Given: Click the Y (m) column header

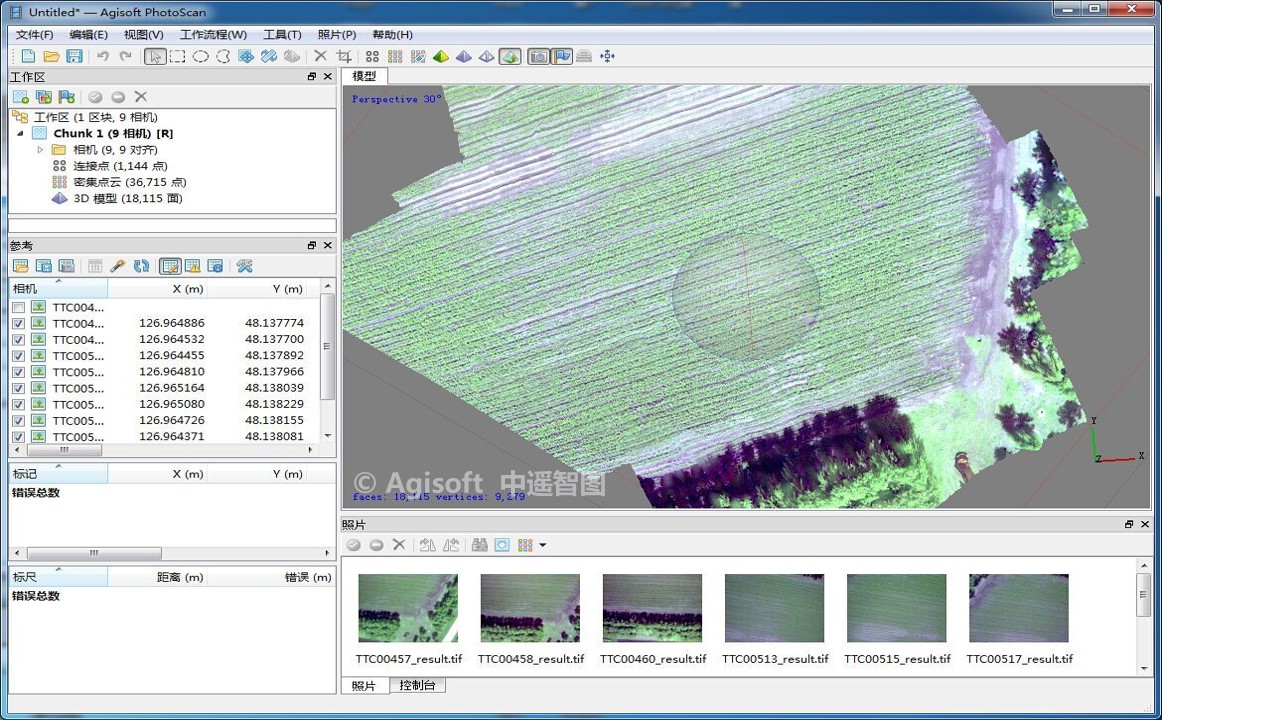Looking at the screenshot, I should pyautogui.click(x=287, y=289).
